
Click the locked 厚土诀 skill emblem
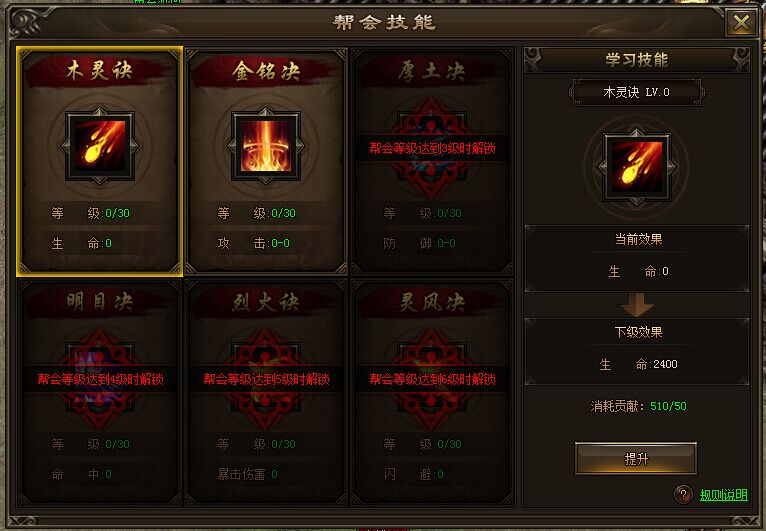431,147
